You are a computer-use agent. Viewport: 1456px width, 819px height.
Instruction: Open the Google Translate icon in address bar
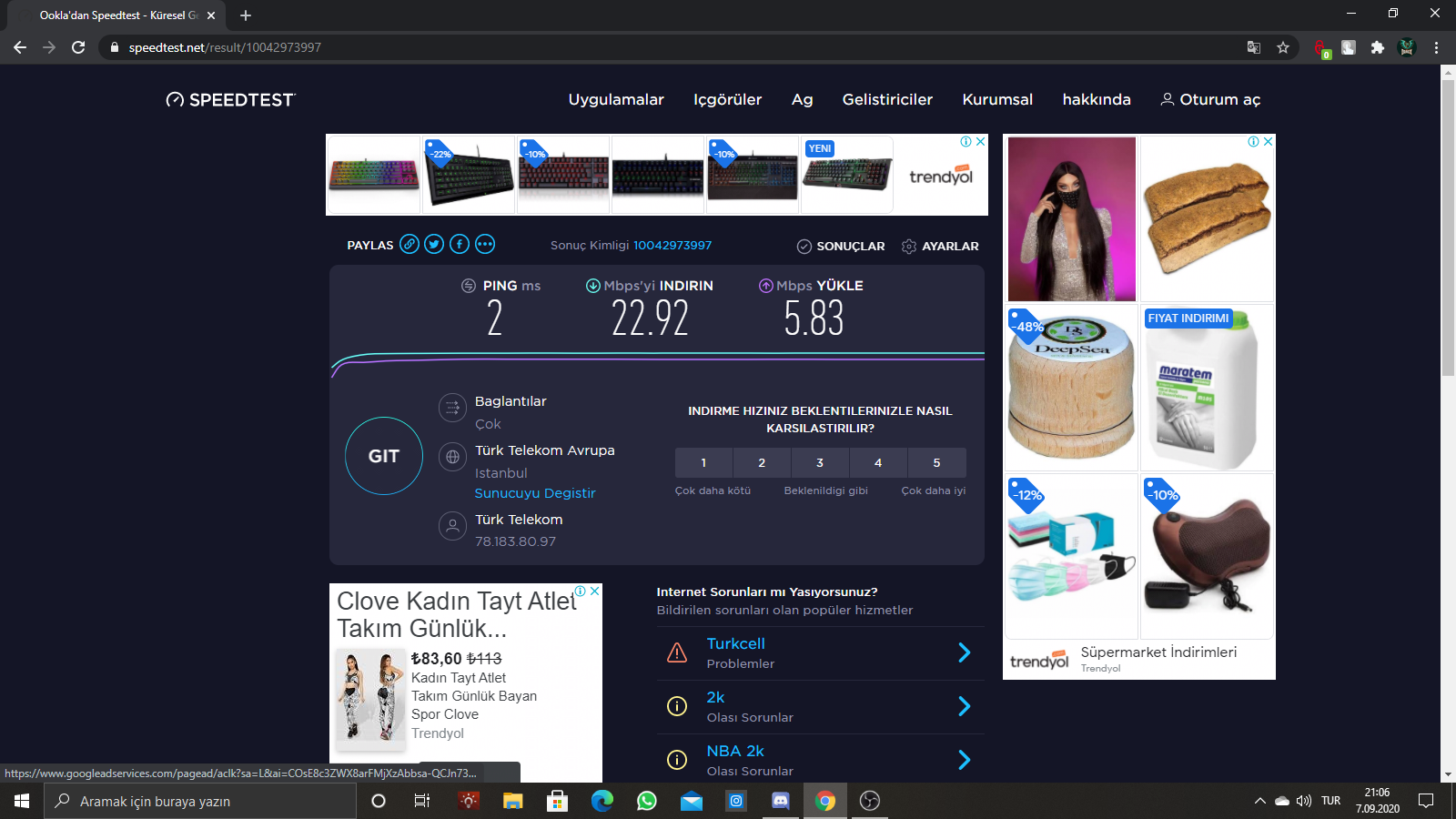tap(1254, 47)
